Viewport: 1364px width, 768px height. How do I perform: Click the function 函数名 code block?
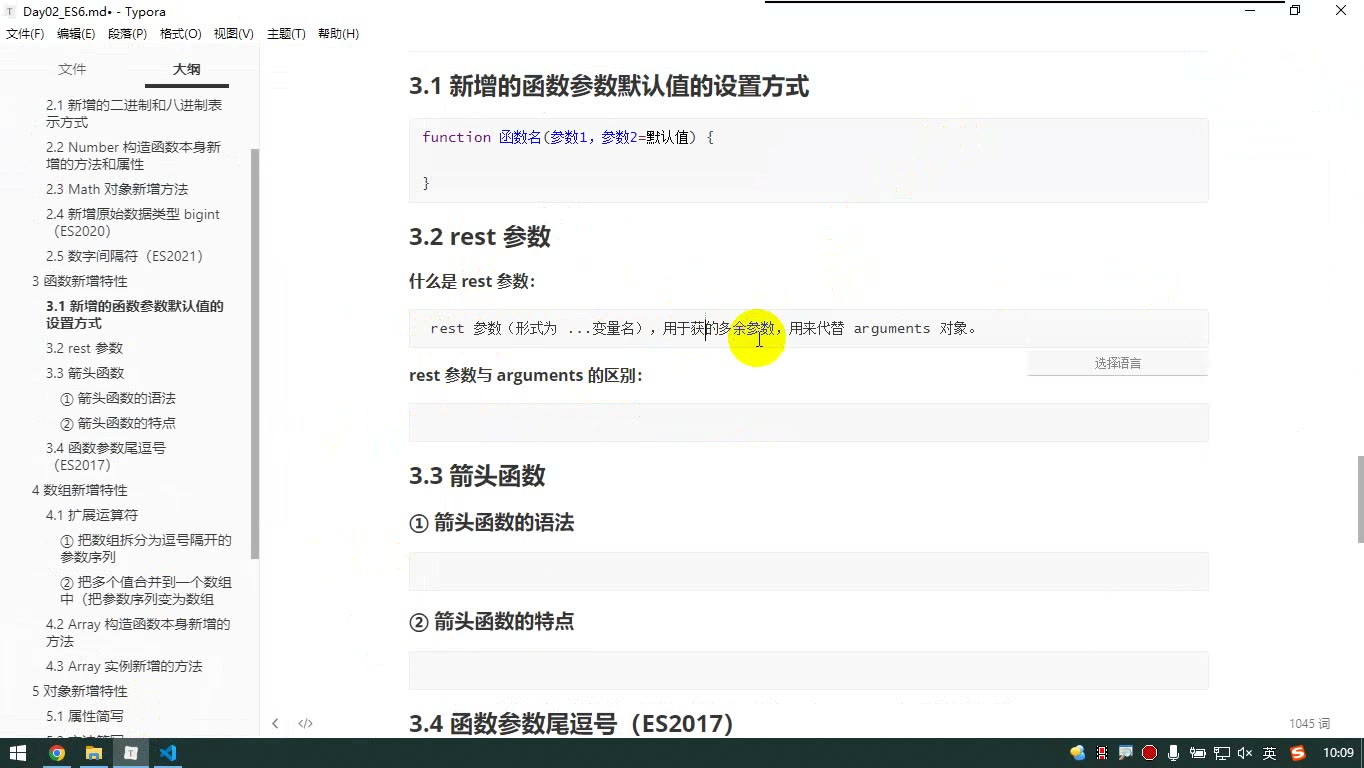click(808, 160)
